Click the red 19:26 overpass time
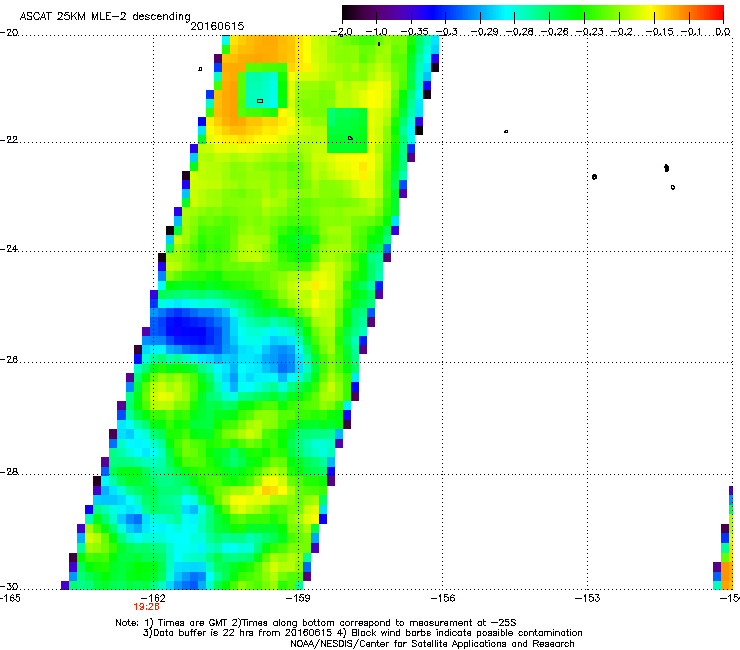Viewport: 740px width, 650px height. (x=146, y=607)
